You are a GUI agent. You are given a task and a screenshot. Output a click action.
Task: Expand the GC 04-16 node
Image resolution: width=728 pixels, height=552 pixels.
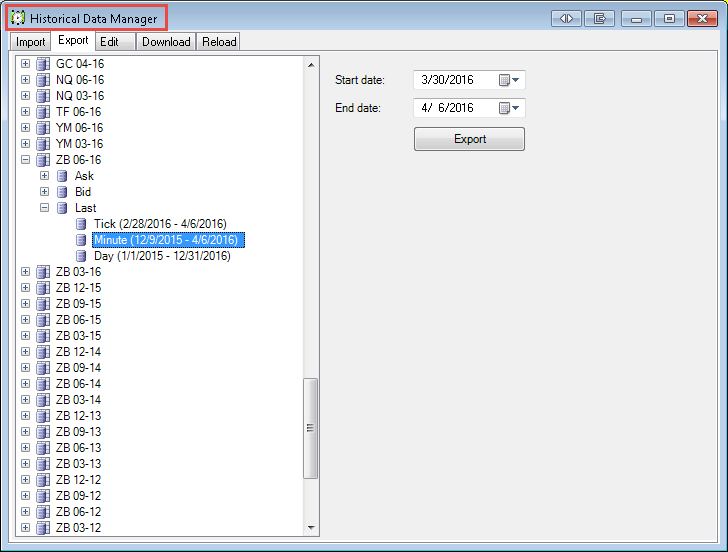tap(26, 64)
